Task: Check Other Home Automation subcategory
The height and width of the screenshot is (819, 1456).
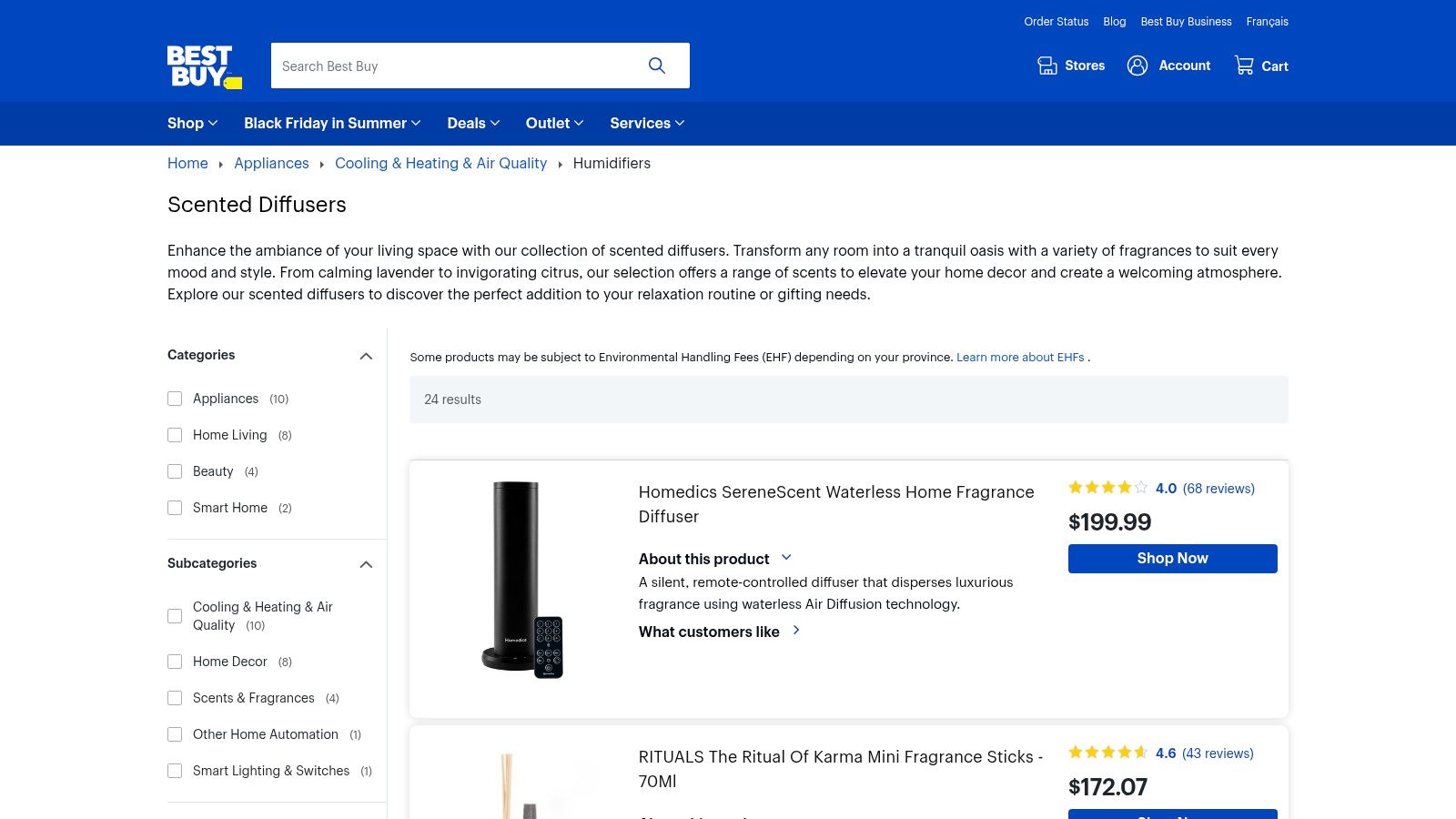Action: point(175,734)
